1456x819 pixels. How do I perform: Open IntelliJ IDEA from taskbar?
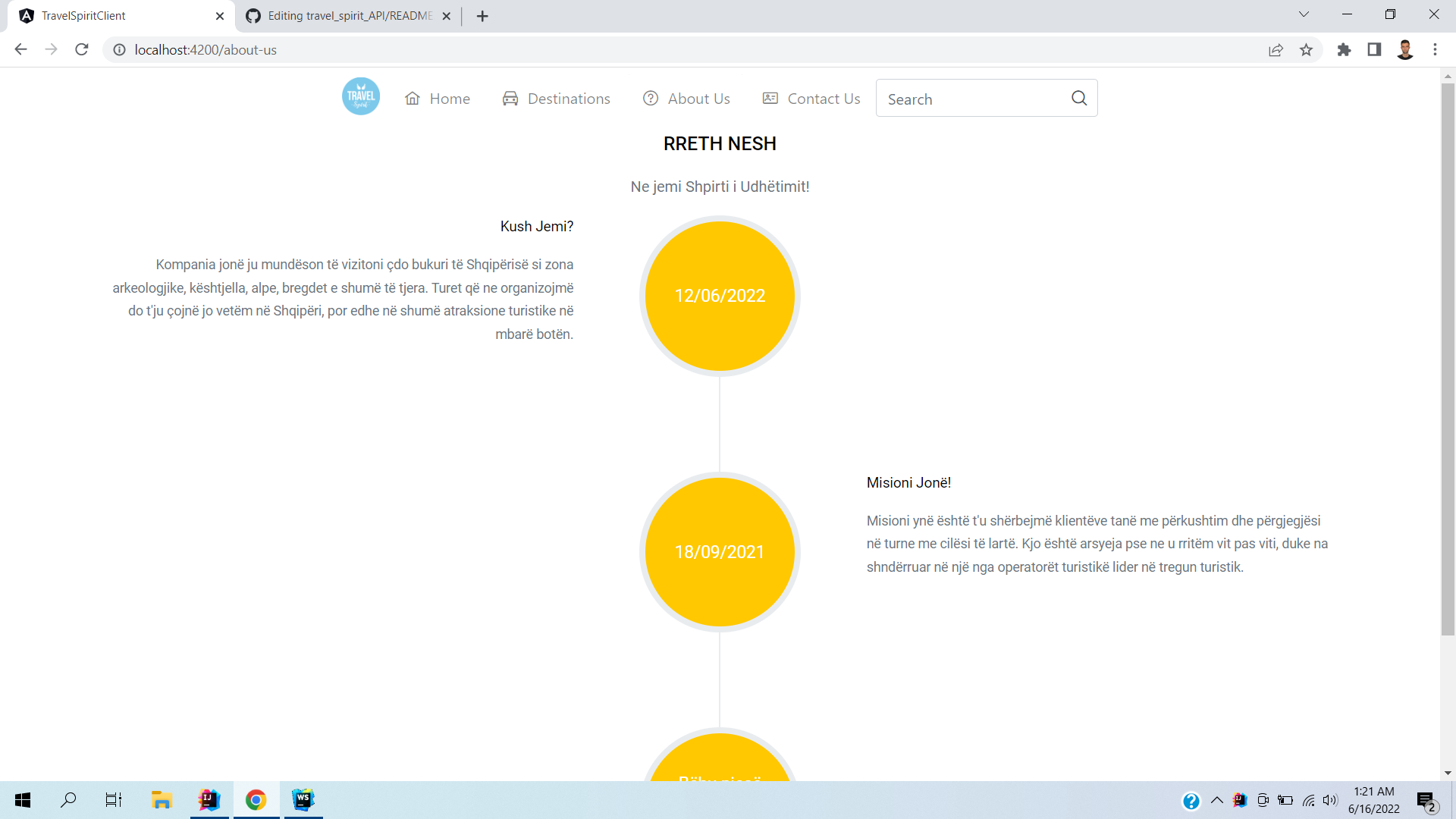pos(209,800)
